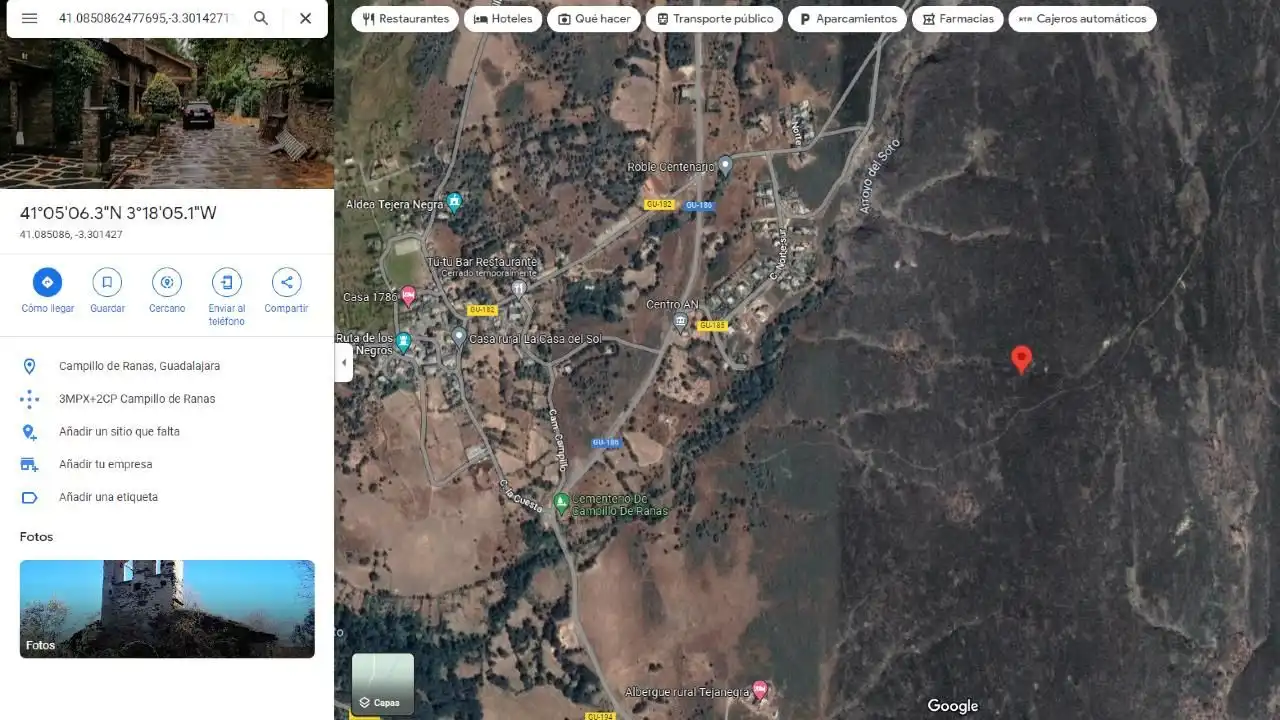This screenshot has width=1280, height=720.
Task: Send location to phone icon
Action: 227,282
